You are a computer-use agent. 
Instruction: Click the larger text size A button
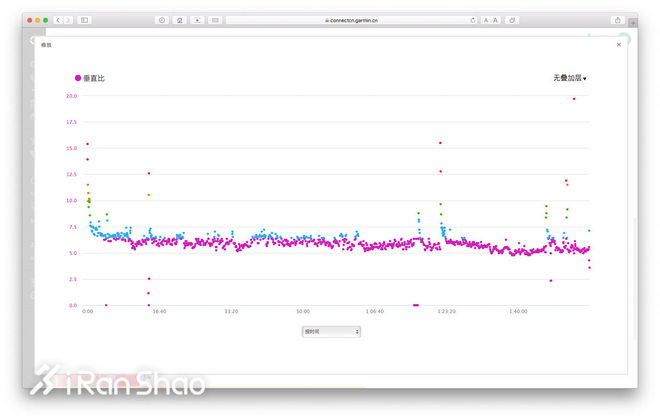(x=496, y=20)
